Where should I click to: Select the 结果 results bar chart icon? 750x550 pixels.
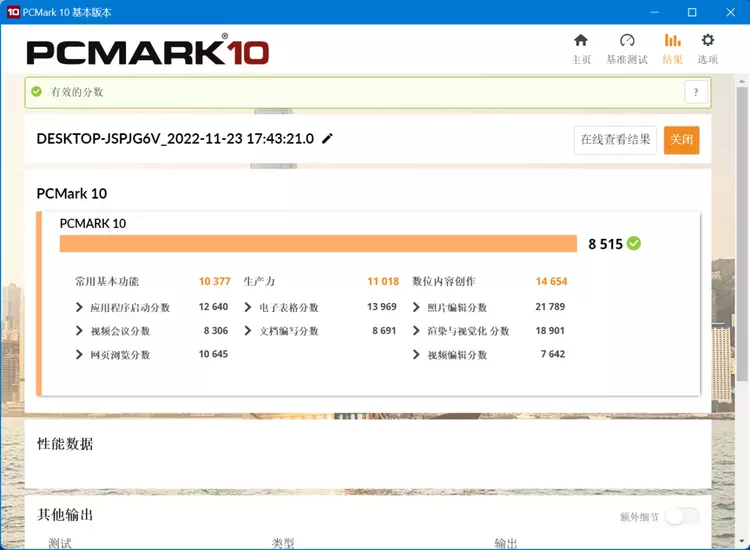tap(672, 41)
